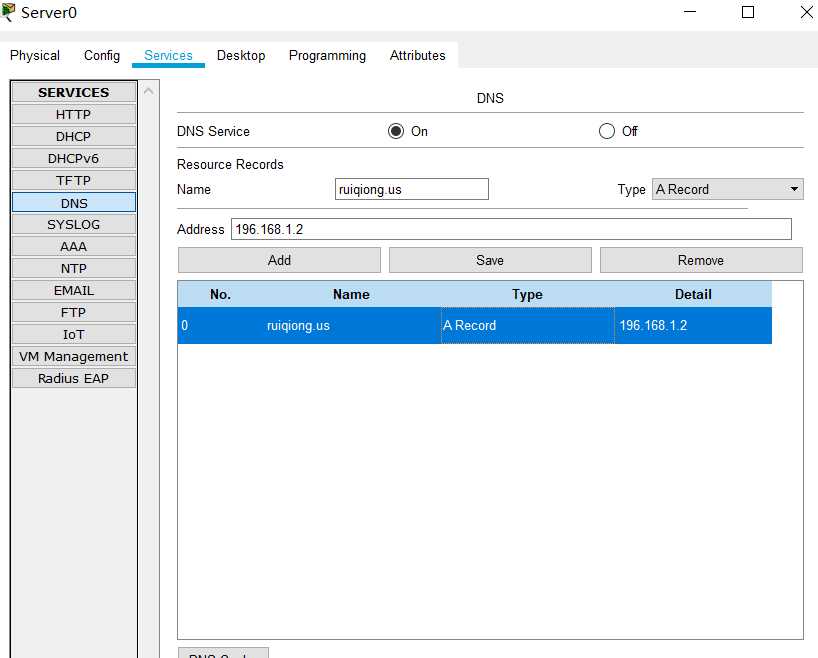Open the IoT service

pos(74,334)
